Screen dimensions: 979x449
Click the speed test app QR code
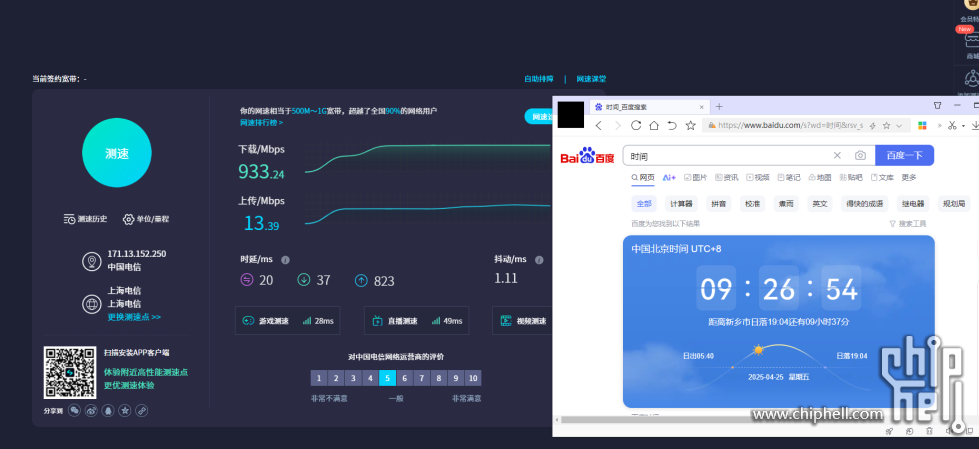click(70, 373)
